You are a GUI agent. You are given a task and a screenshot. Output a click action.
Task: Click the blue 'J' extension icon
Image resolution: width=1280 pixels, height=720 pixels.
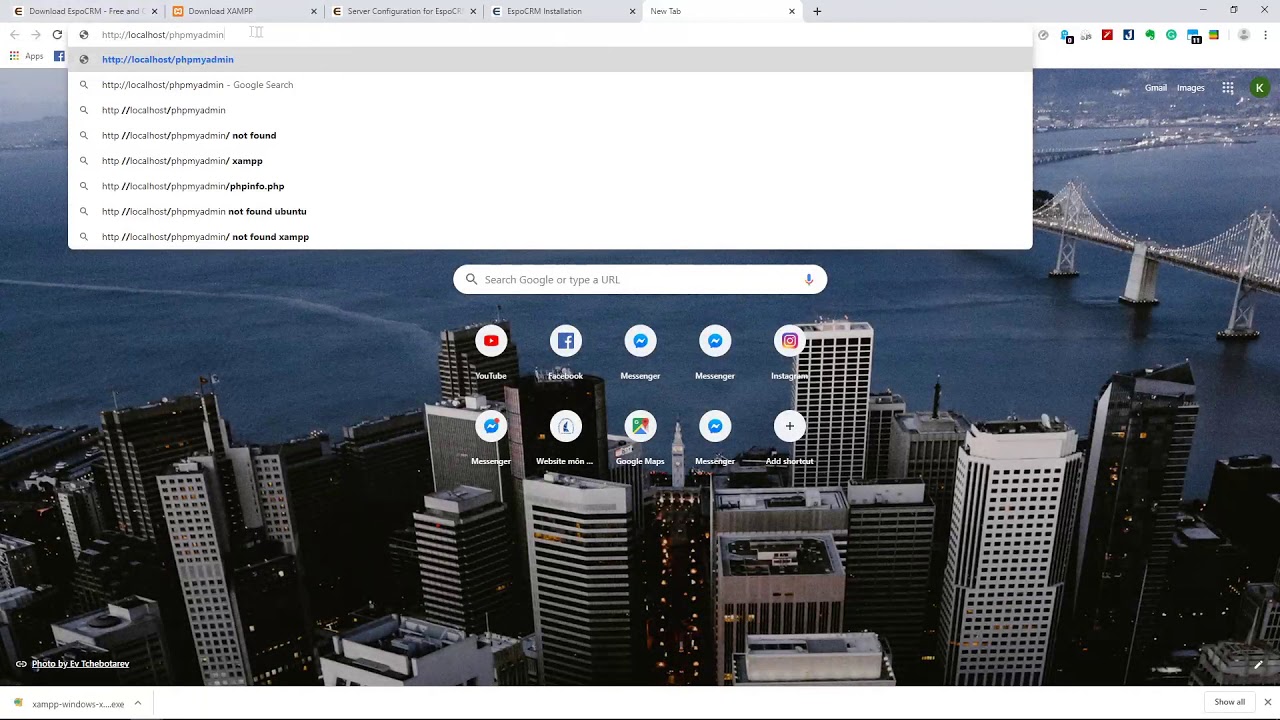1128,35
